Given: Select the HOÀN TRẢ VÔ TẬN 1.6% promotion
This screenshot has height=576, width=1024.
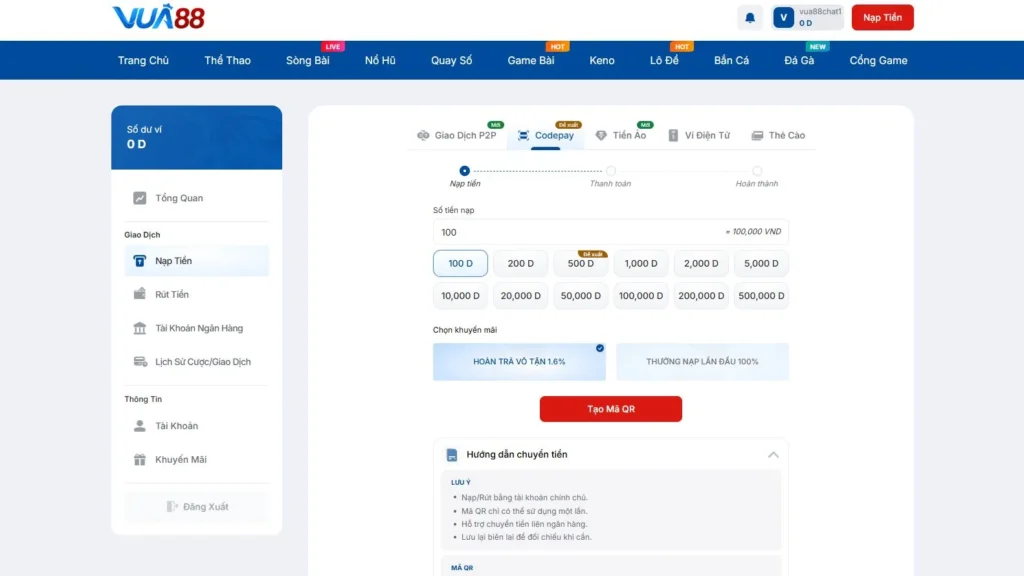Looking at the screenshot, I should point(519,362).
